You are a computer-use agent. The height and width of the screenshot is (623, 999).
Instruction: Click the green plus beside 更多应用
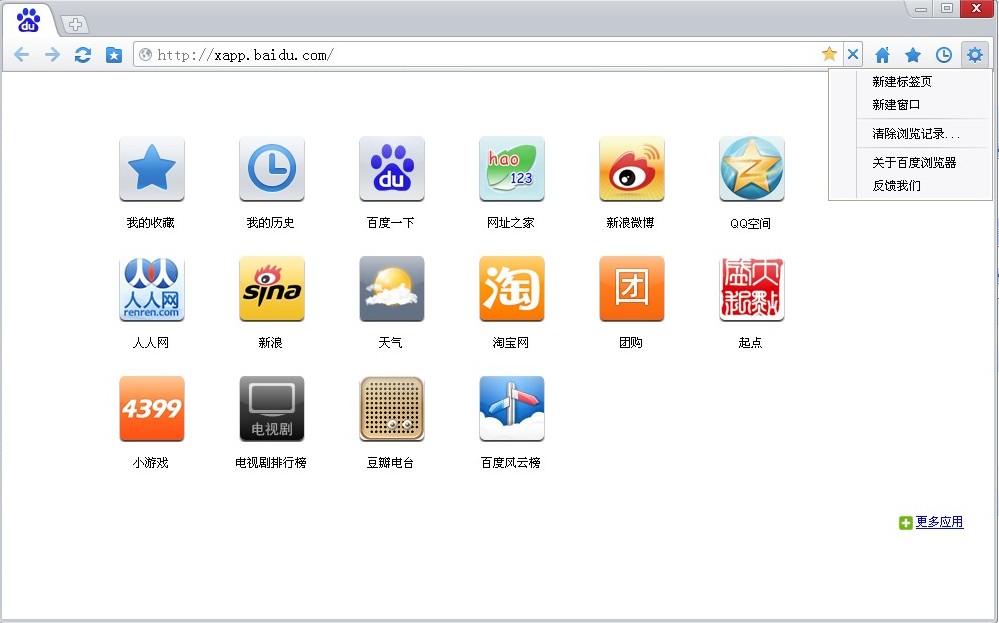[905, 523]
